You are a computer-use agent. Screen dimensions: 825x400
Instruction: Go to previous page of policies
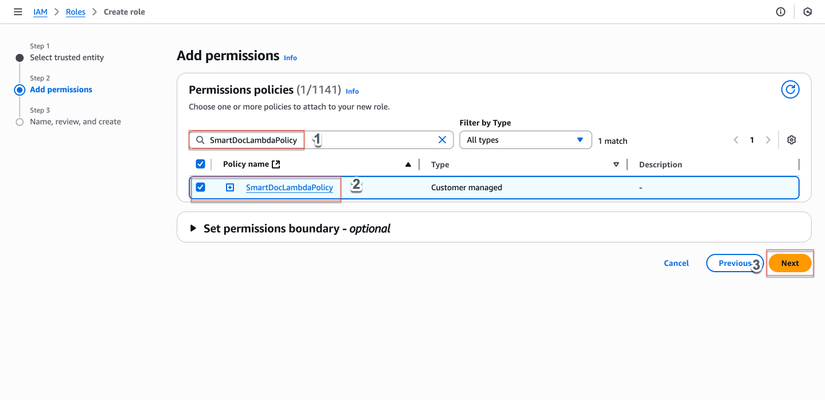coord(736,140)
